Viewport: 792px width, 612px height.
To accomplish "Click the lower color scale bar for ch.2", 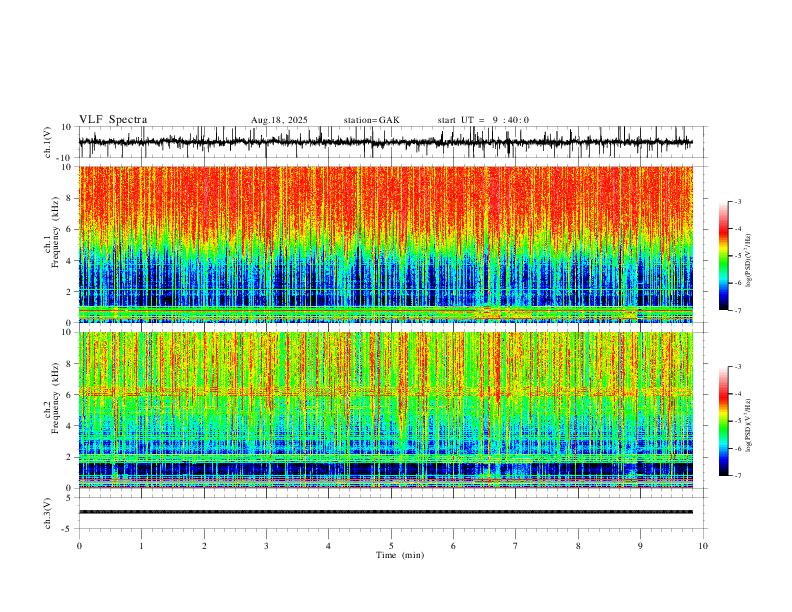I will [724, 421].
